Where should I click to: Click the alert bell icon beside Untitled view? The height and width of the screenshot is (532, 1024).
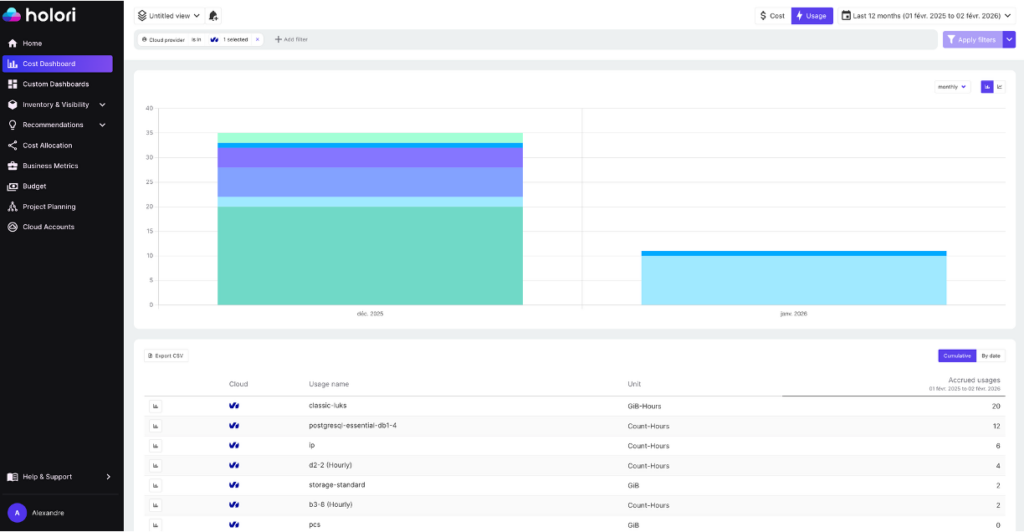click(x=213, y=16)
